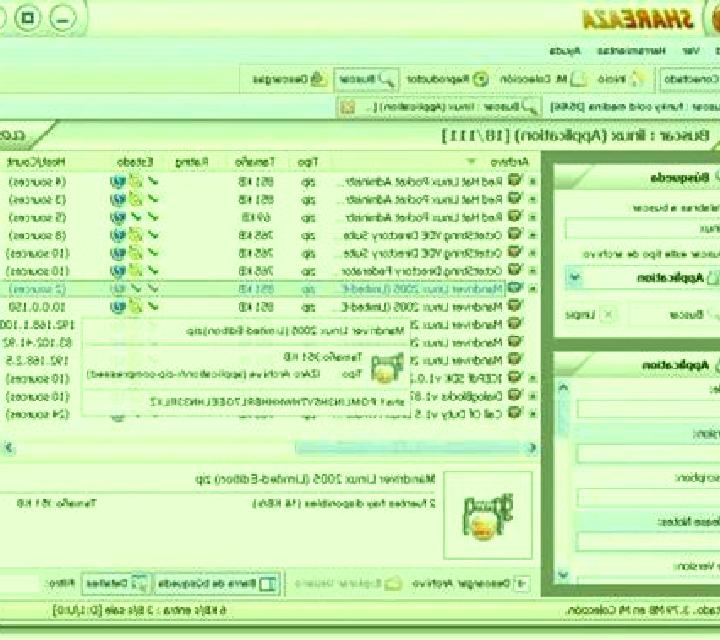The width and height of the screenshot is (720, 640).
Task: Click the down arrow of Application panel scrollbar
Action: (x=563, y=575)
